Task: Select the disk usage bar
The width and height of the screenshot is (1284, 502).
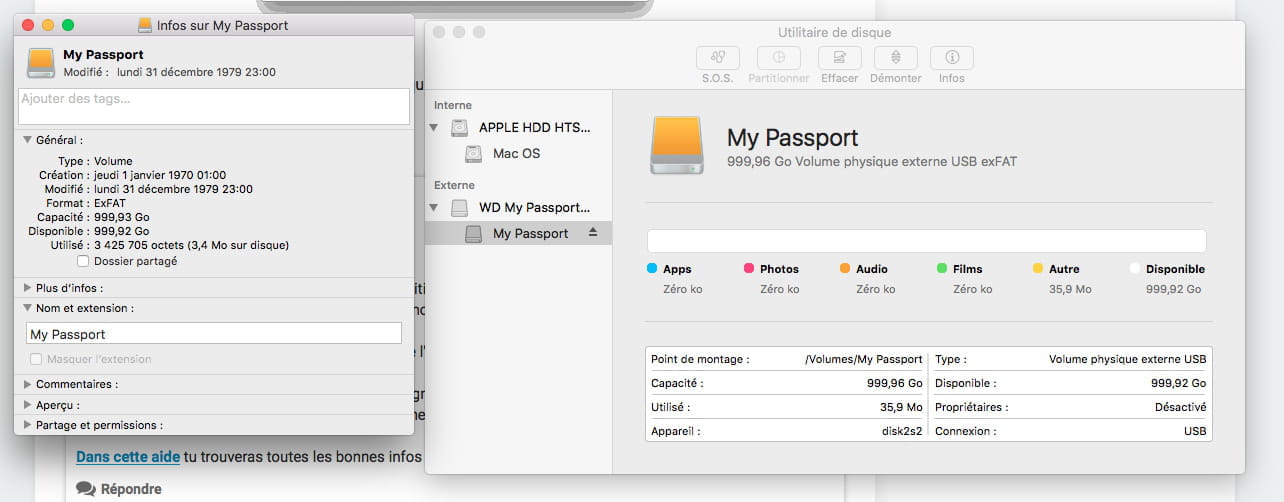Action: click(927, 241)
